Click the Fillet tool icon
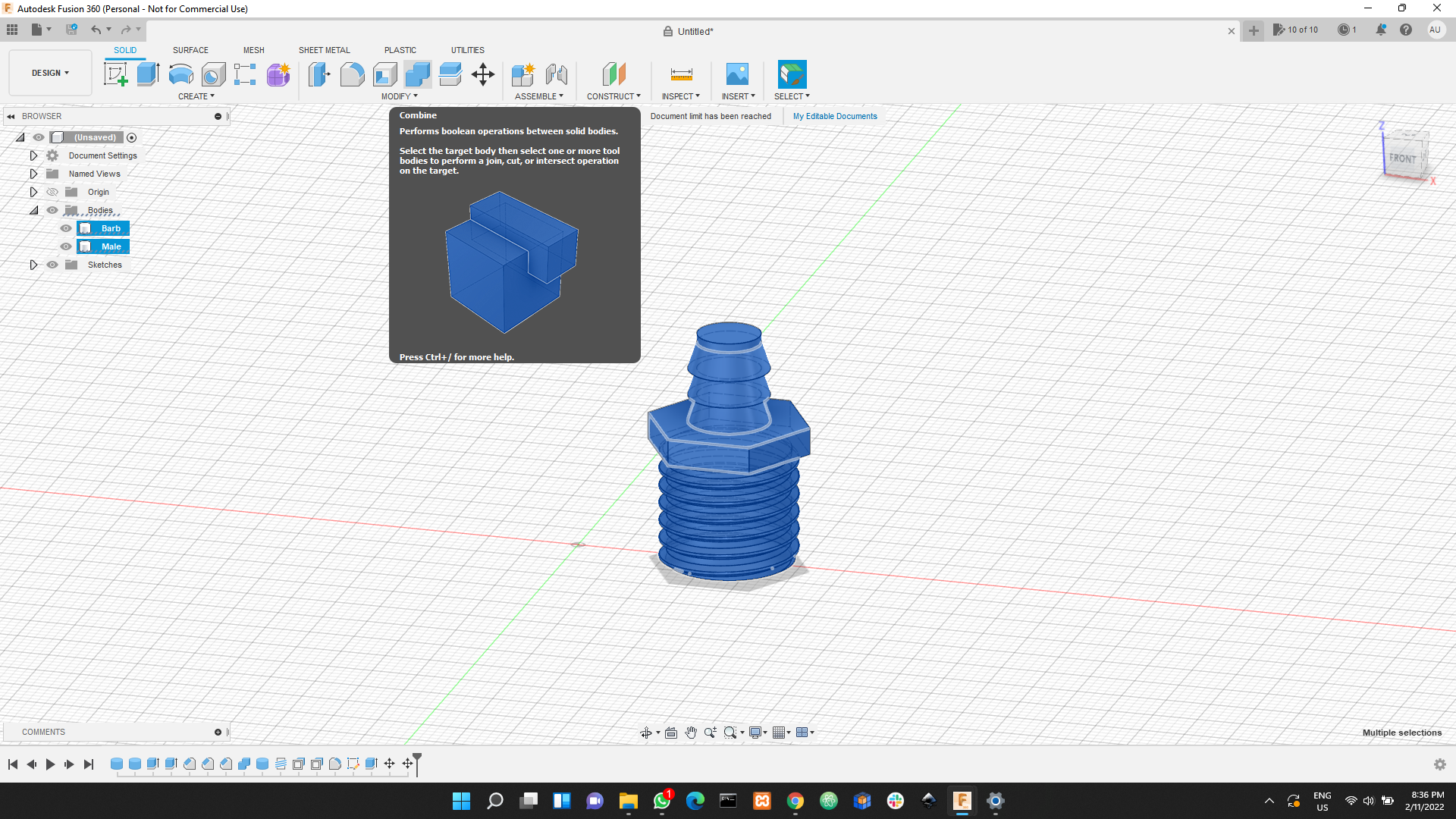1456x819 pixels. pyautogui.click(x=353, y=74)
